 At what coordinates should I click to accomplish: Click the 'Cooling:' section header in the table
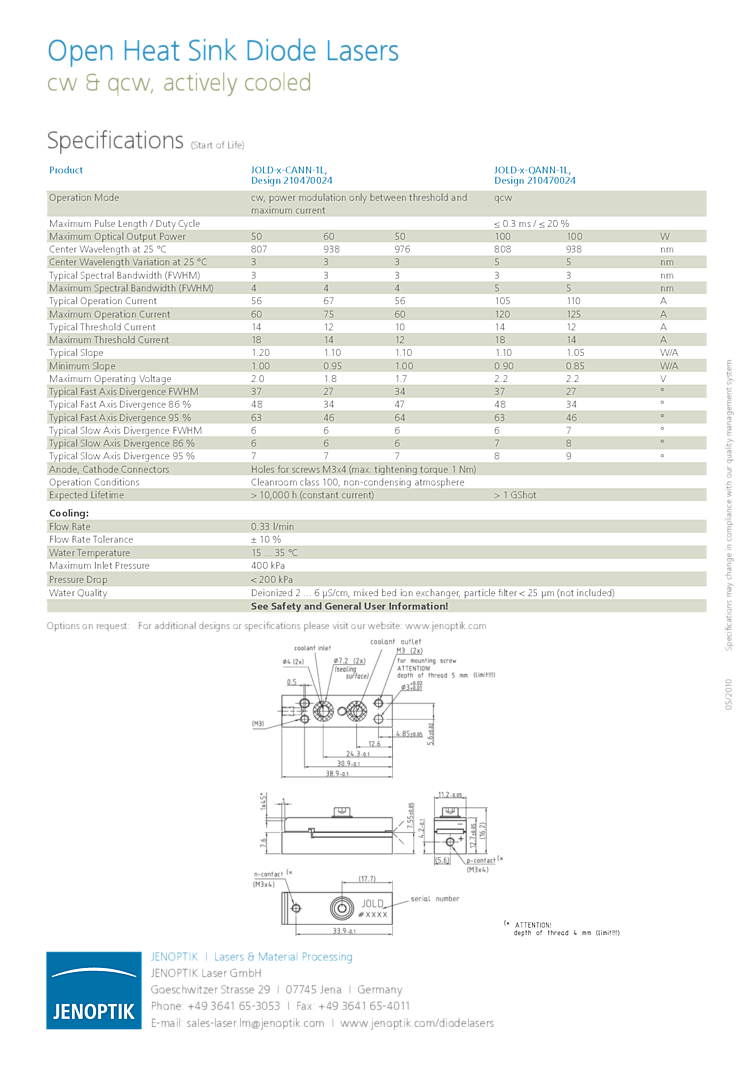pos(69,513)
